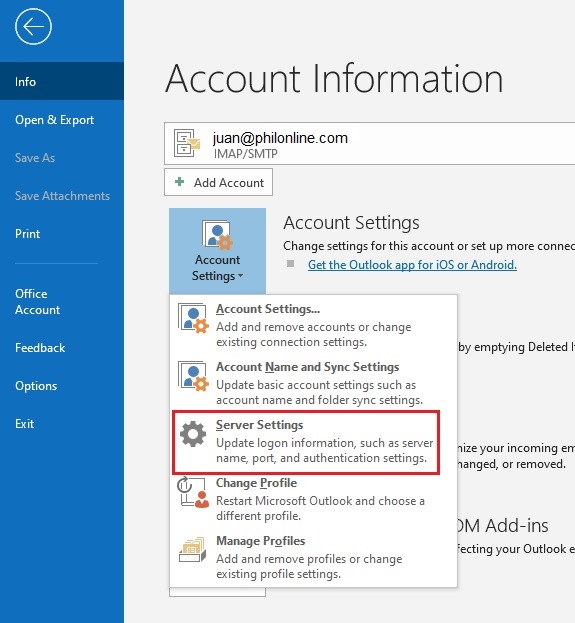Collapse the Account Settings dropdown arrow
Image resolution: width=575 pixels, height=623 pixels.
tap(240, 276)
